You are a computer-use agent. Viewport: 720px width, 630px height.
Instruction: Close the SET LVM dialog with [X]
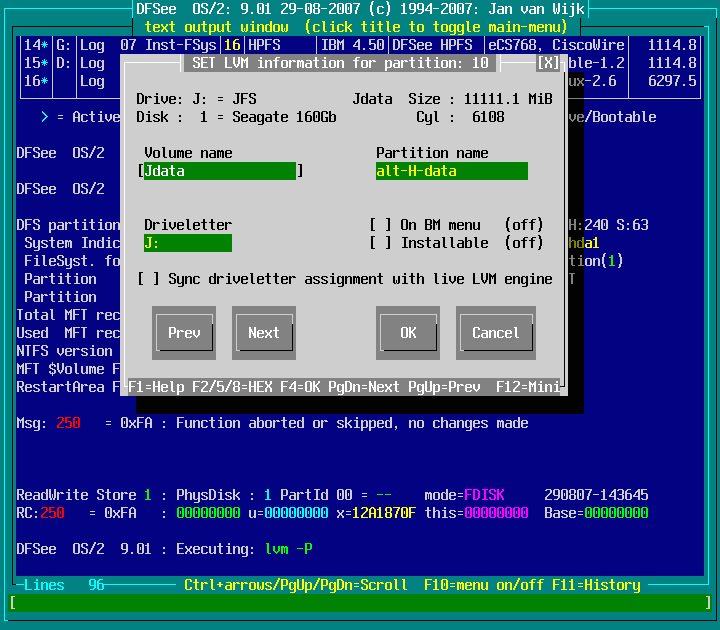click(x=548, y=63)
